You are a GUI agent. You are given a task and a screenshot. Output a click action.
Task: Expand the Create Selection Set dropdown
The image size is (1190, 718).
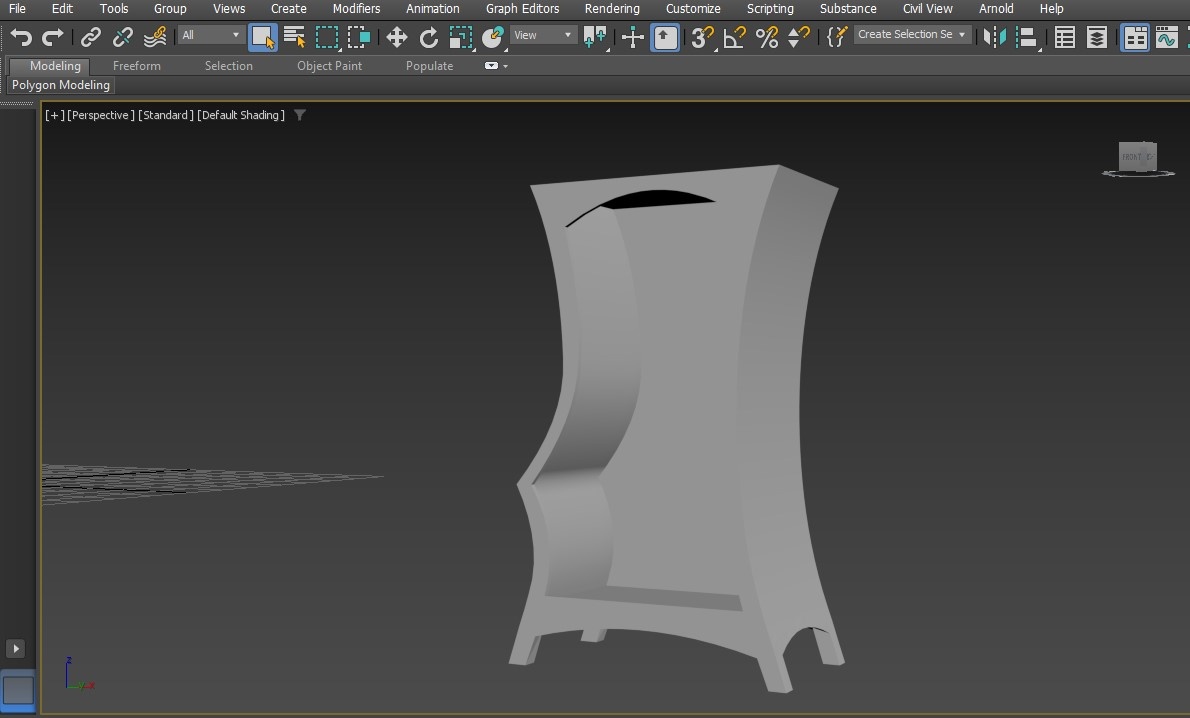pyautogui.click(x=962, y=35)
